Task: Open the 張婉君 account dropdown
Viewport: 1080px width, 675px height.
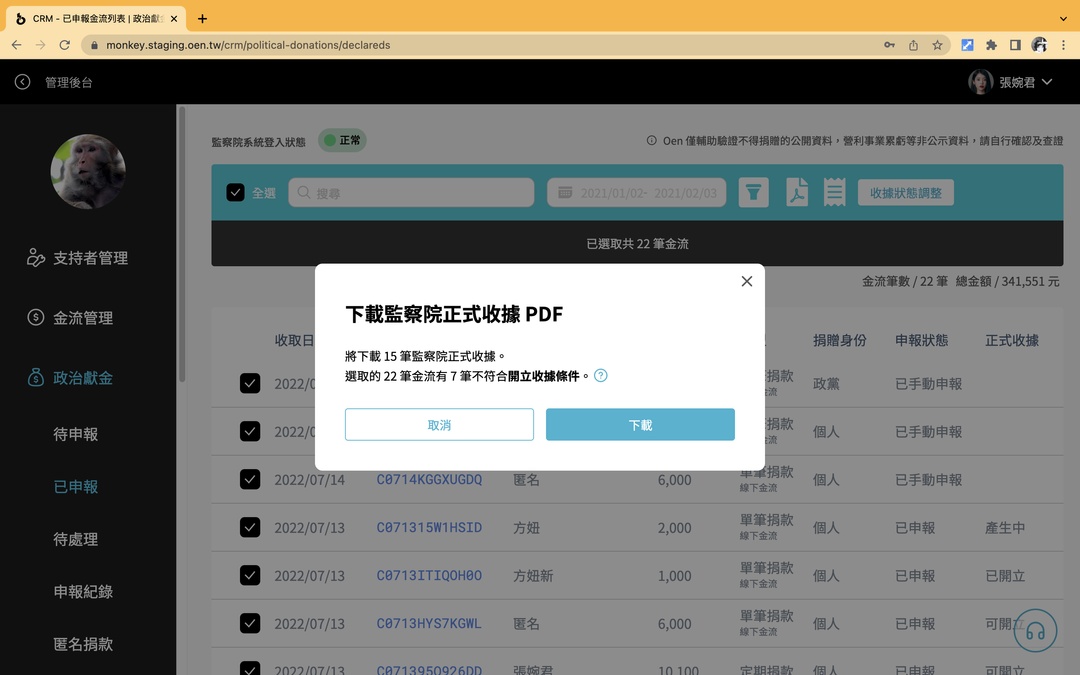Action: click(x=1013, y=82)
